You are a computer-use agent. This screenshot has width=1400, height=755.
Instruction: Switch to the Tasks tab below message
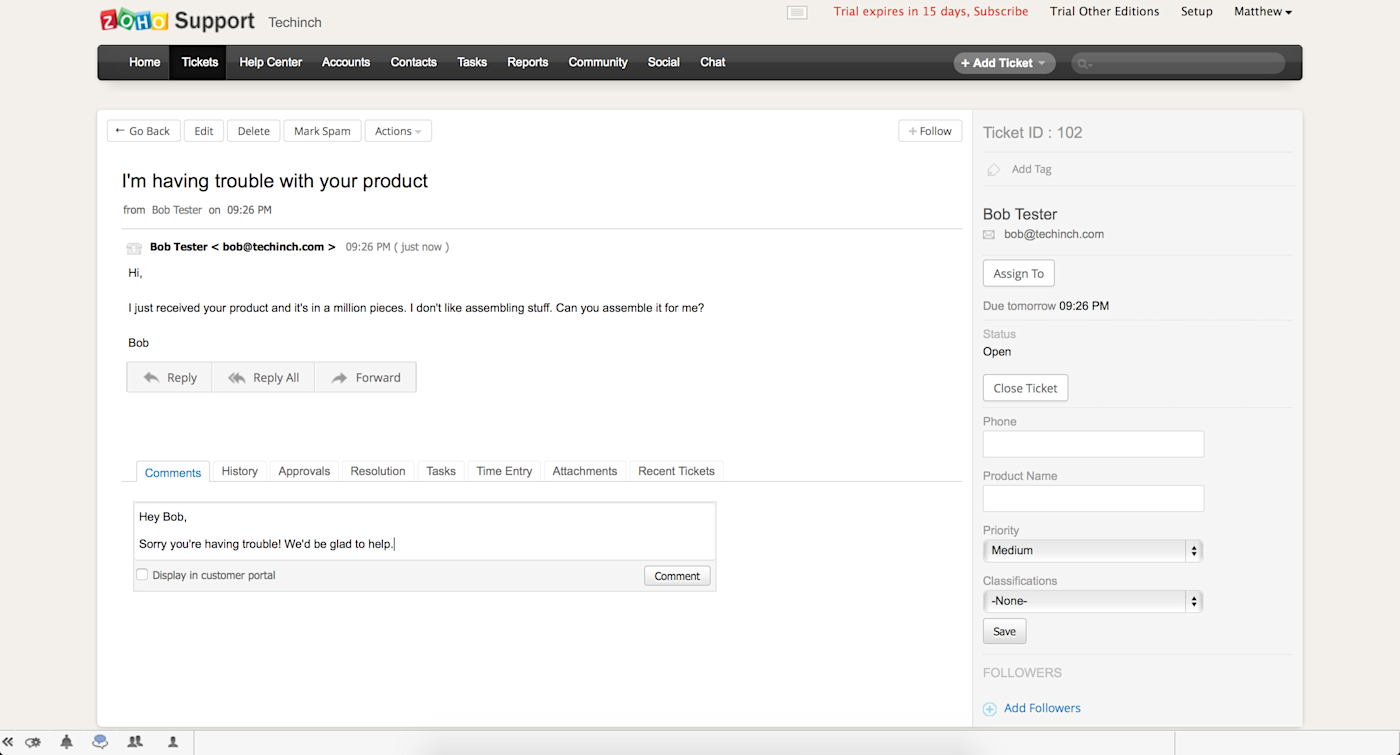click(441, 471)
